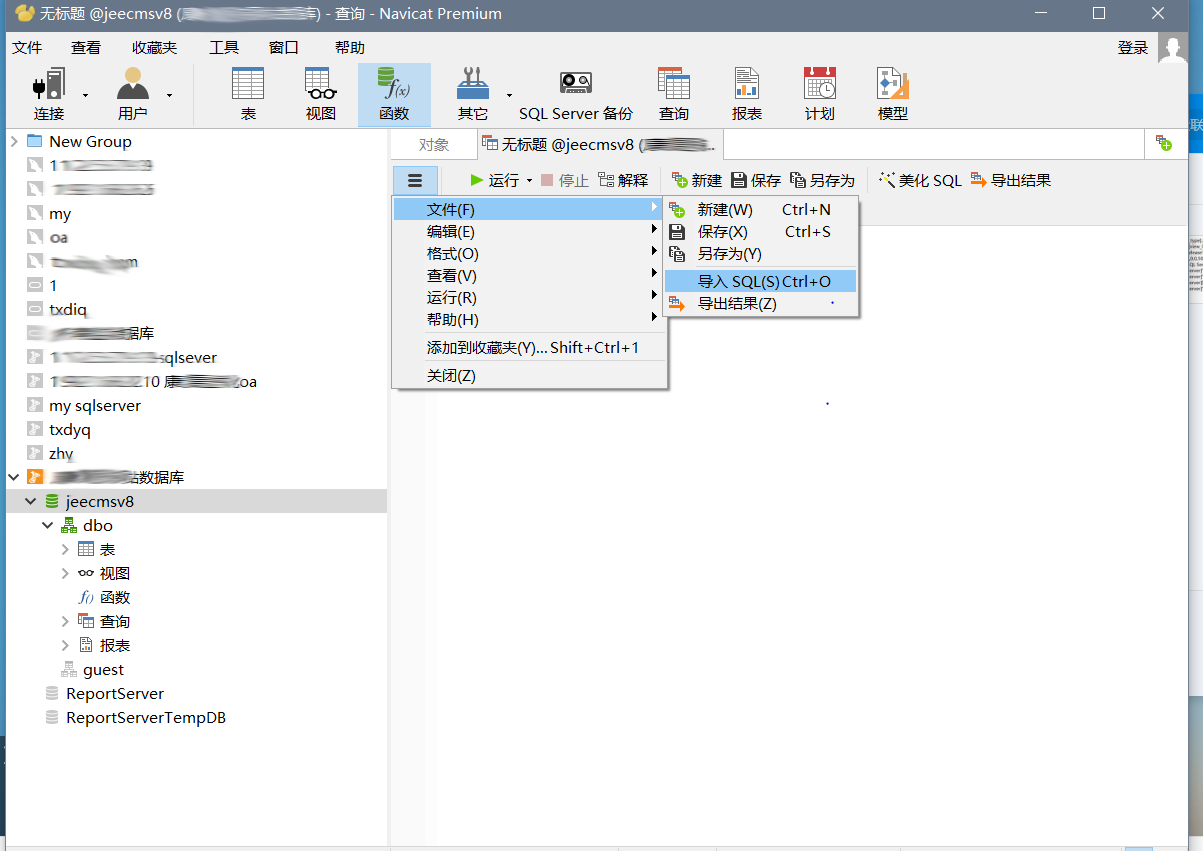1203x851 pixels.
Task: Open the 其它 (Others) toolbar icon
Action: coord(472,94)
